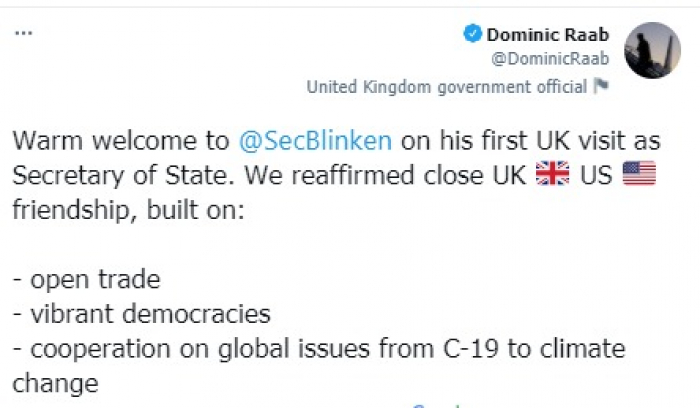
Task: Click the Dominic Raab display name
Action: [x=547, y=35]
